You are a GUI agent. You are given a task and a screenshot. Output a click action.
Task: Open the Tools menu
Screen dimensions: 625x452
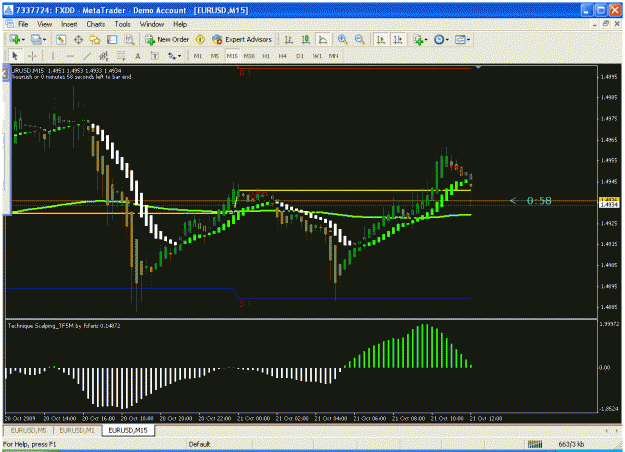point(122,24)
